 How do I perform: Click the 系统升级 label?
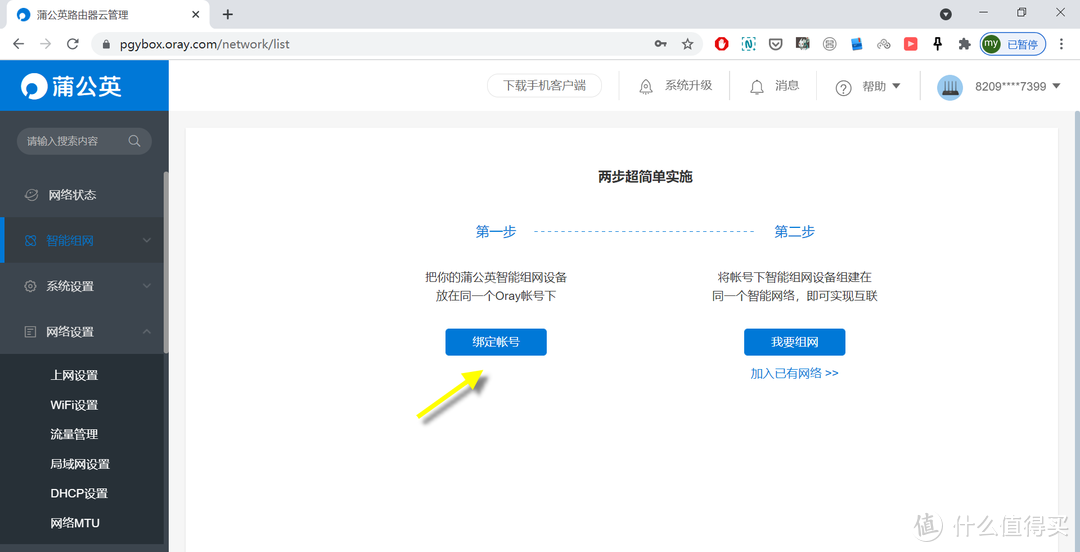tap(688, 86)
